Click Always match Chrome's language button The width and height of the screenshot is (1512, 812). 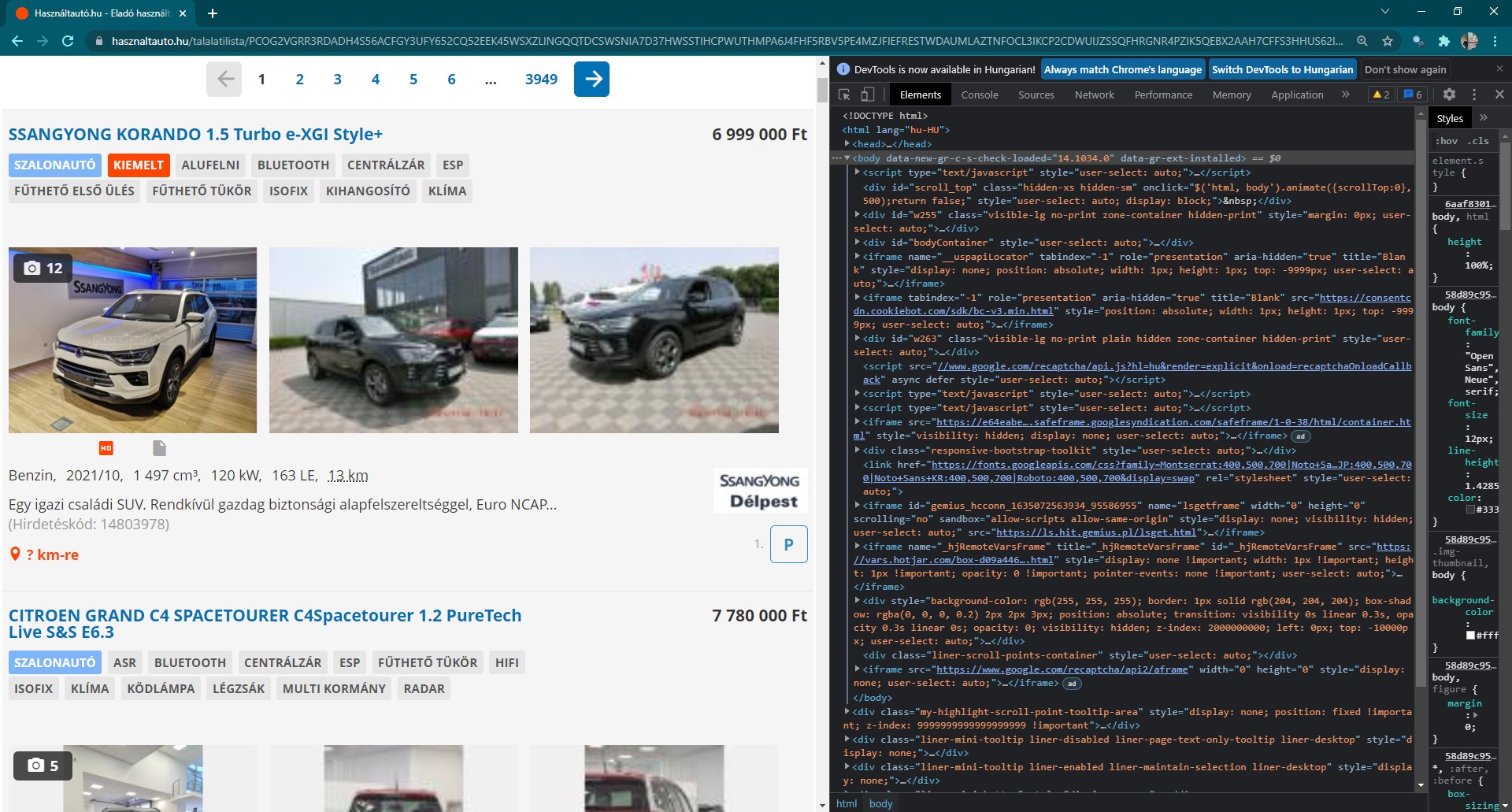coord(1122,69)
